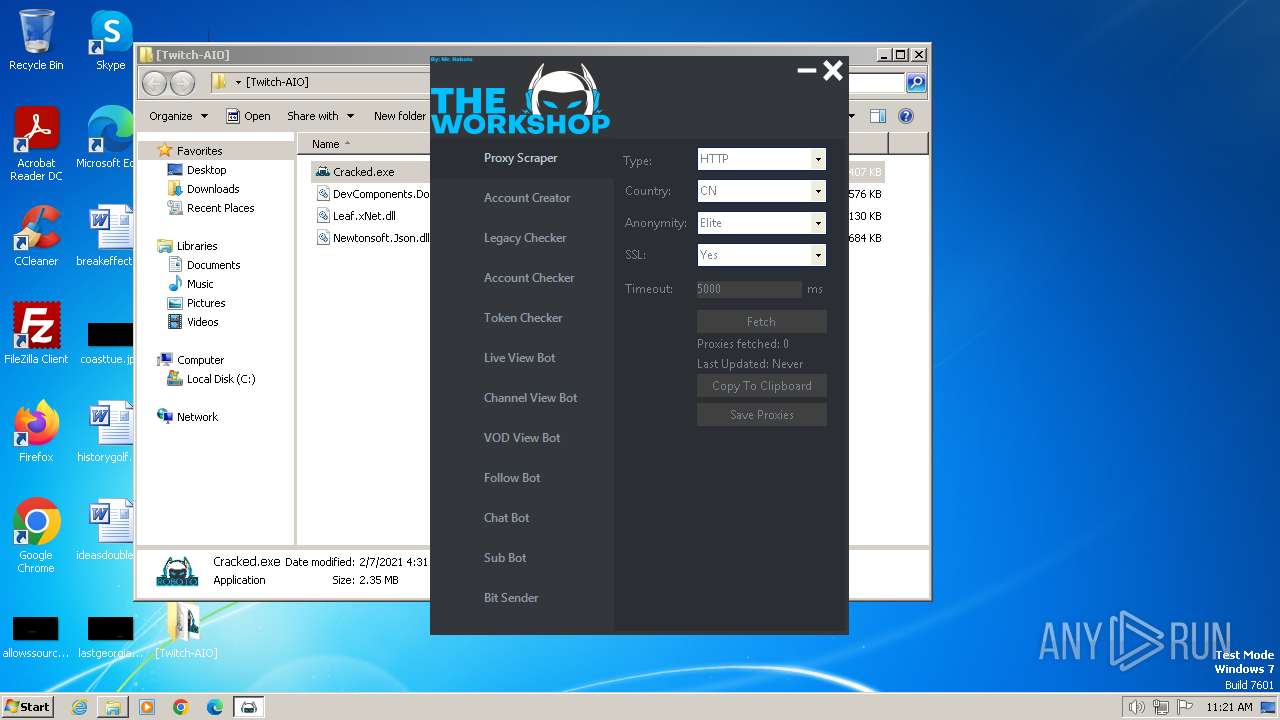The image size is (1280, 720).
Task: Open Token Checker page
Action: click(523, 318)
